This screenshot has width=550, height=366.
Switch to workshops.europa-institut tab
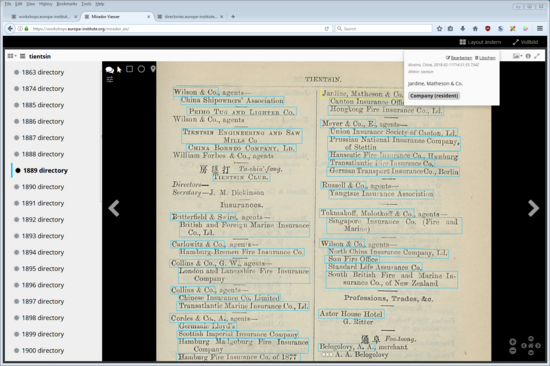[43, 16]
